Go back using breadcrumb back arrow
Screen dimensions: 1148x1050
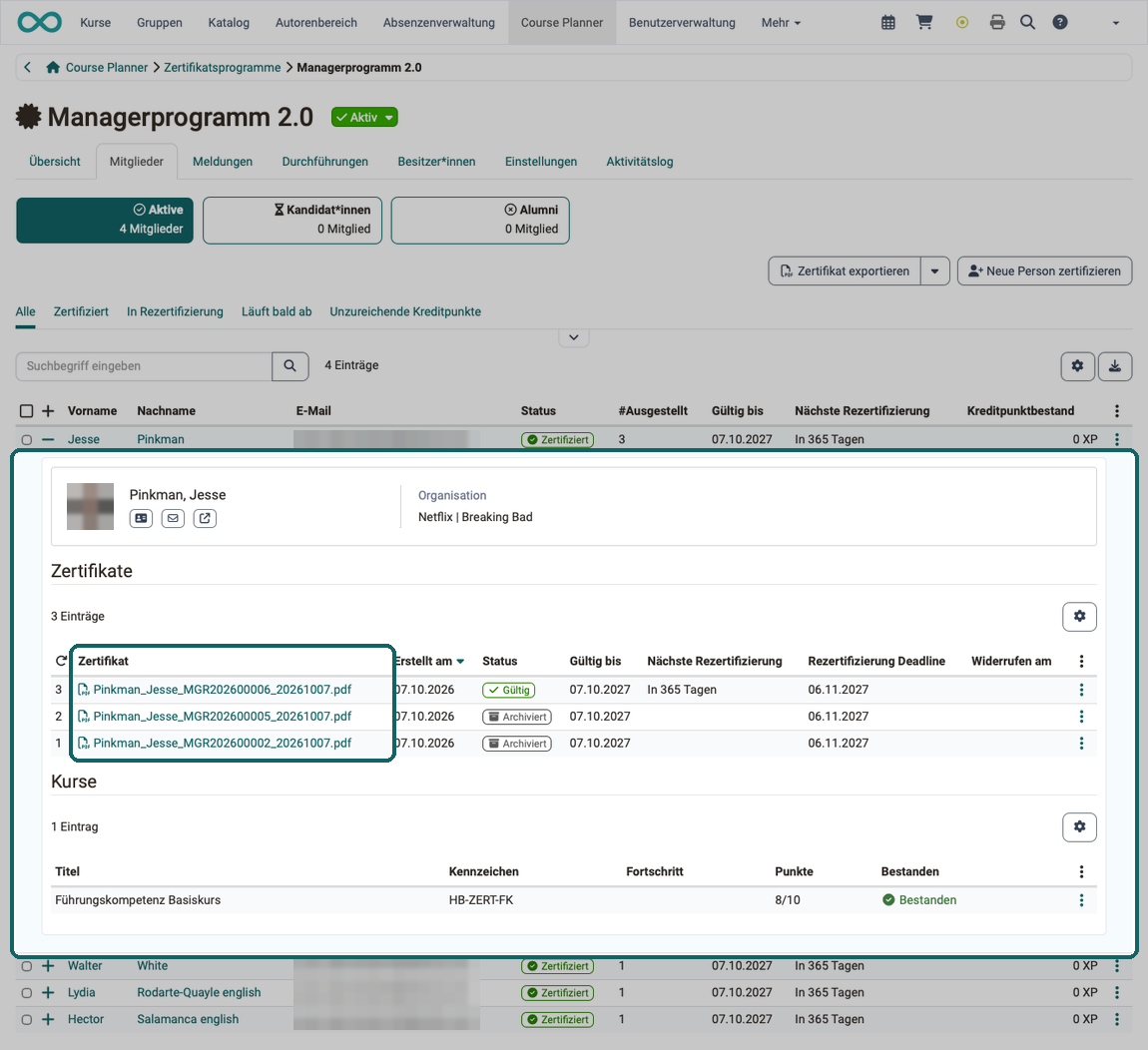(x=27, y=67)
